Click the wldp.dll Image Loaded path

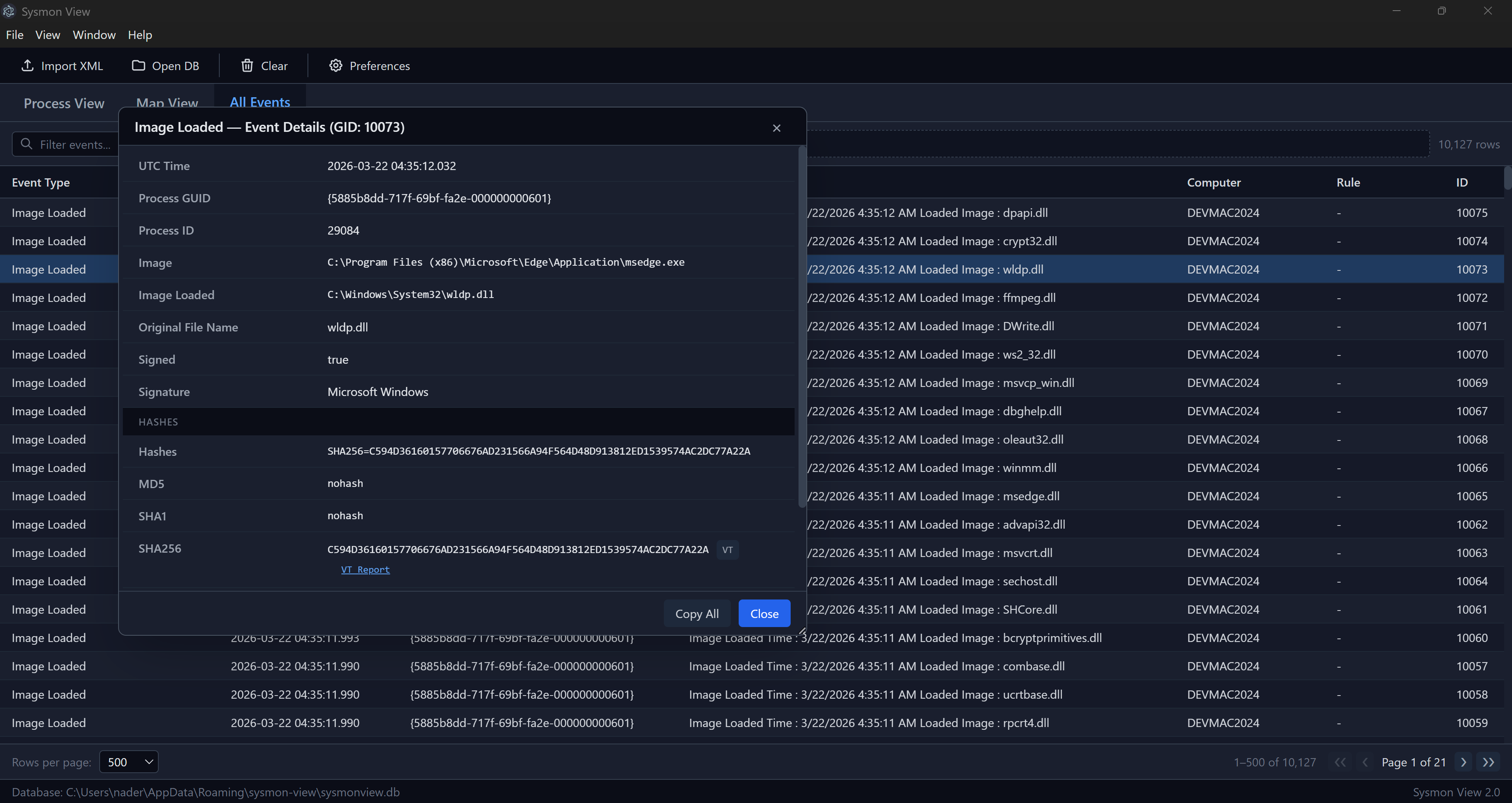coord(410,295)
